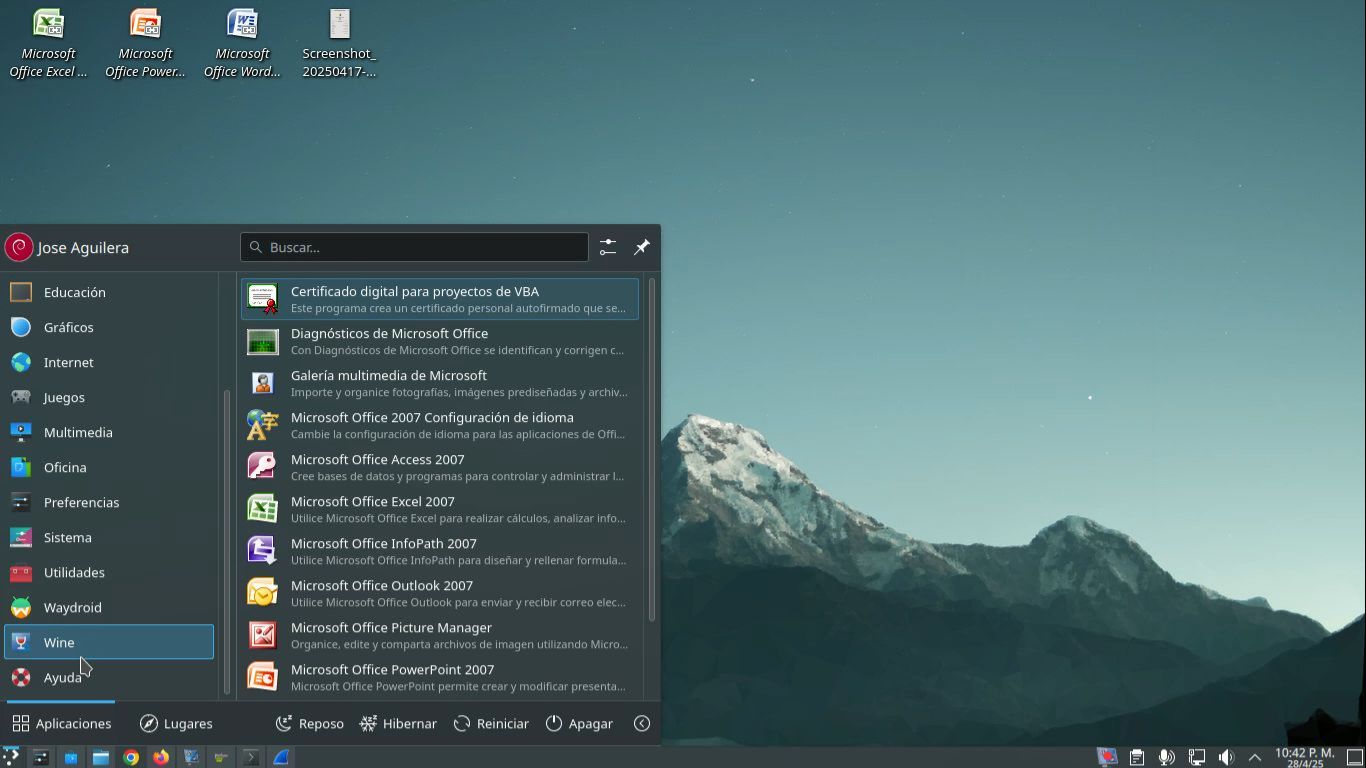Open microphone settings in system tray
Image resolution: width=1366 pixels, height=768 pixels.
(x=1166, y=757)
